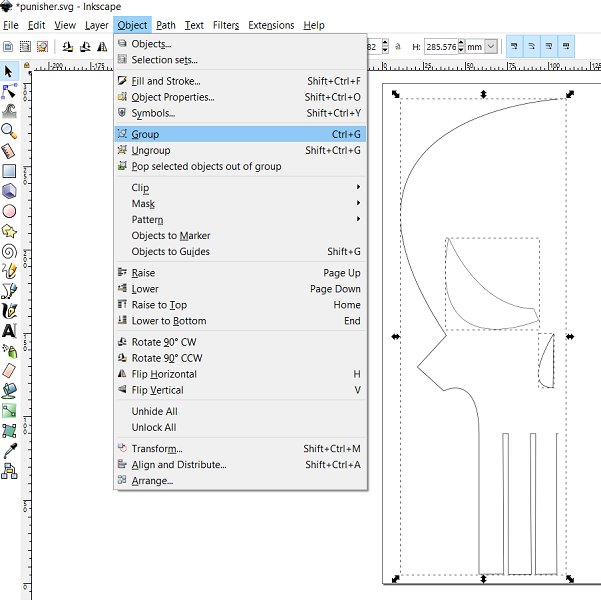Click the H height input field
Viewport: 601px width, 600px height.
click(x=441, y=47)
